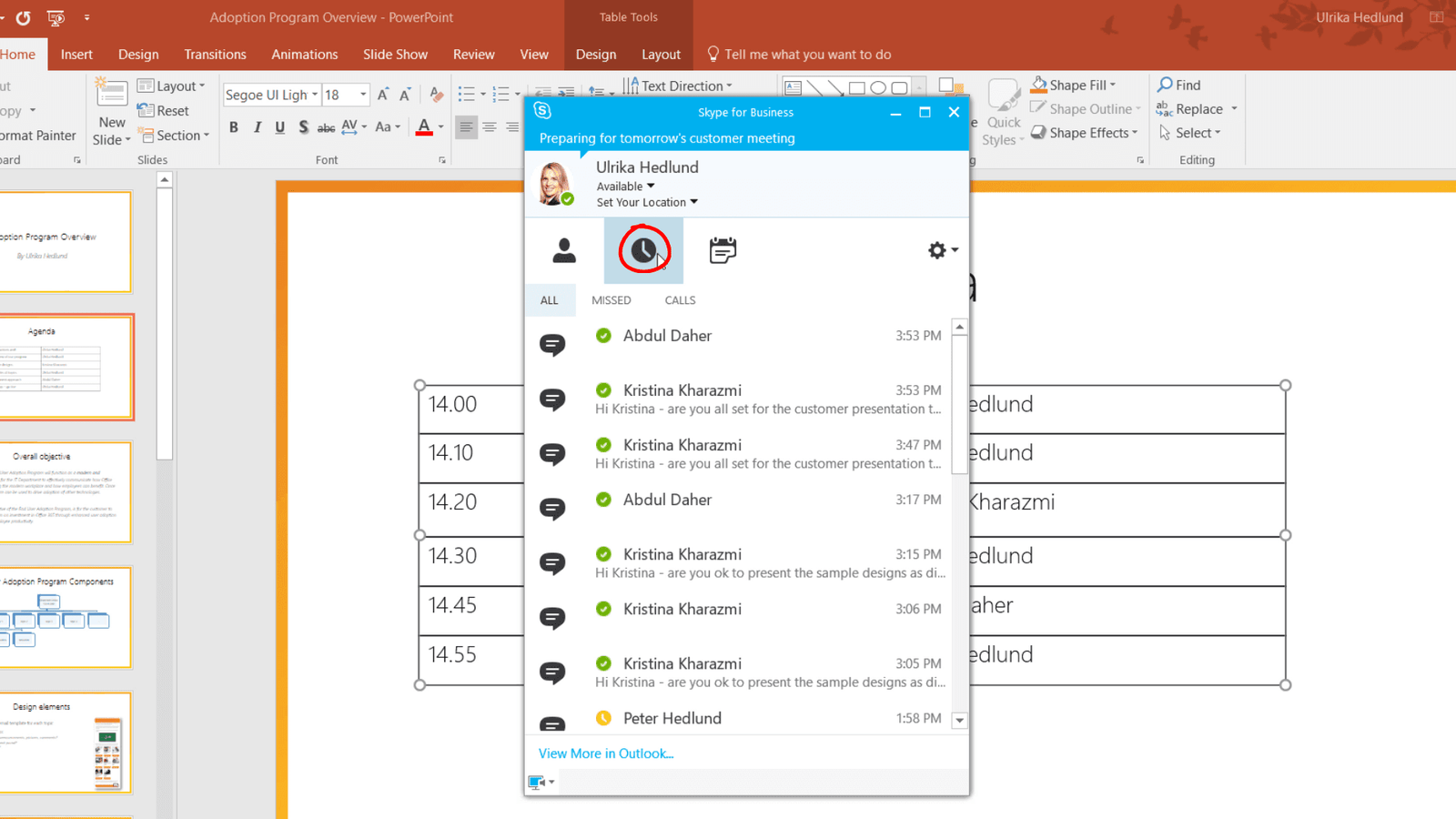Image resolution: width=1456 pixels, height=819 pixels.
Task: Open the Meetings calendar icon in Skype
Action: (x=723, y=250)
